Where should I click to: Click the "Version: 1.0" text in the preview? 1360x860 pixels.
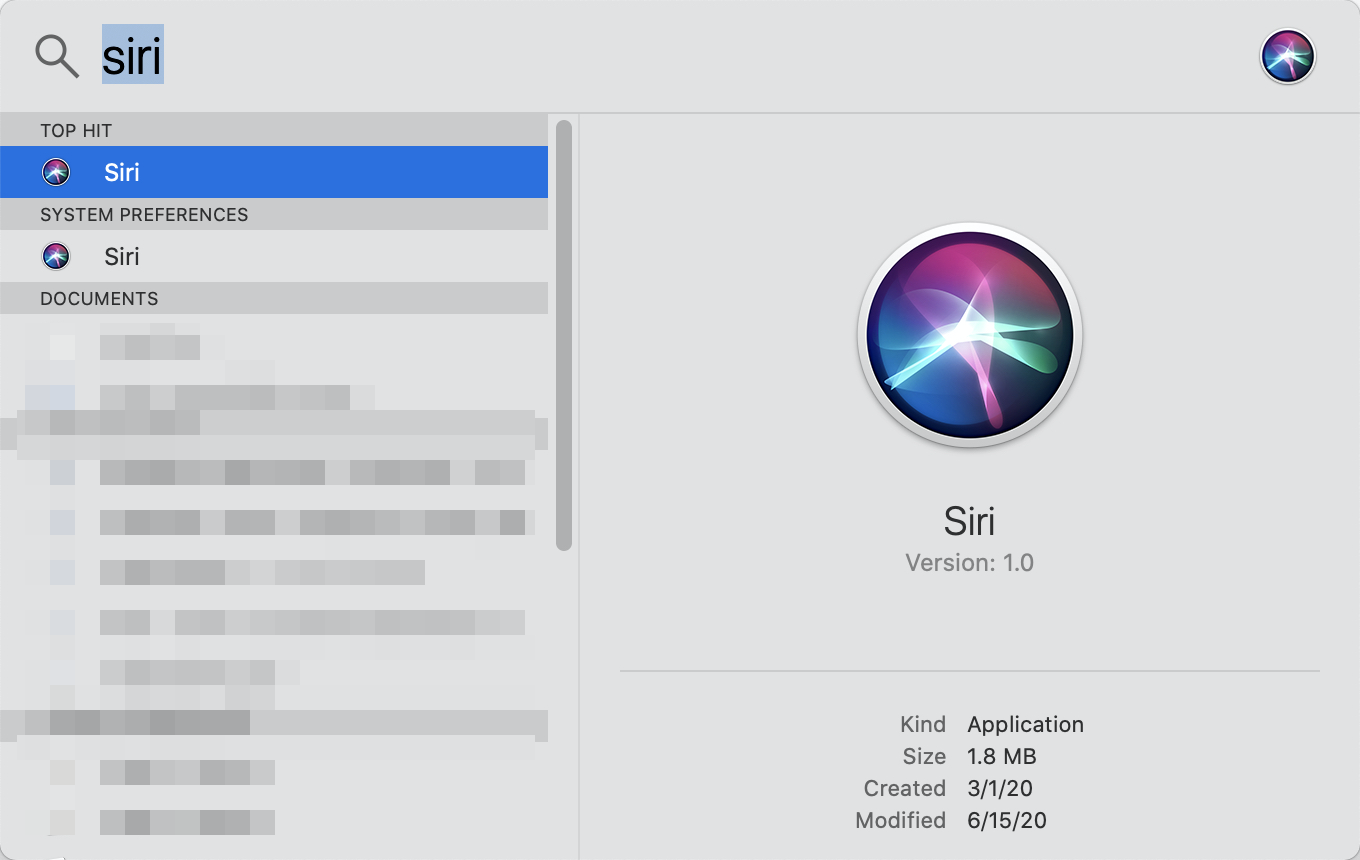click(970, 563)
